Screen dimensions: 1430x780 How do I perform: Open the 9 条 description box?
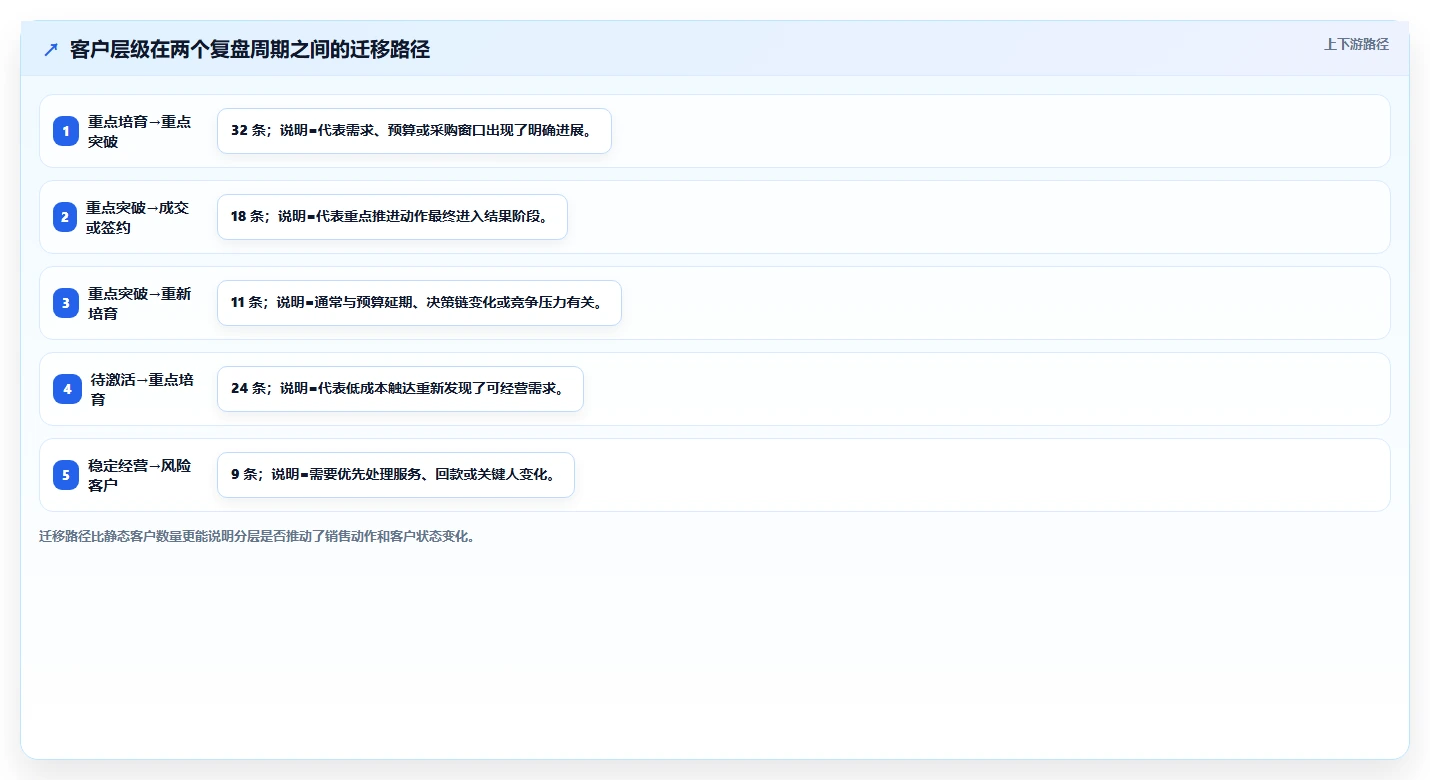(x=396, y=475)
